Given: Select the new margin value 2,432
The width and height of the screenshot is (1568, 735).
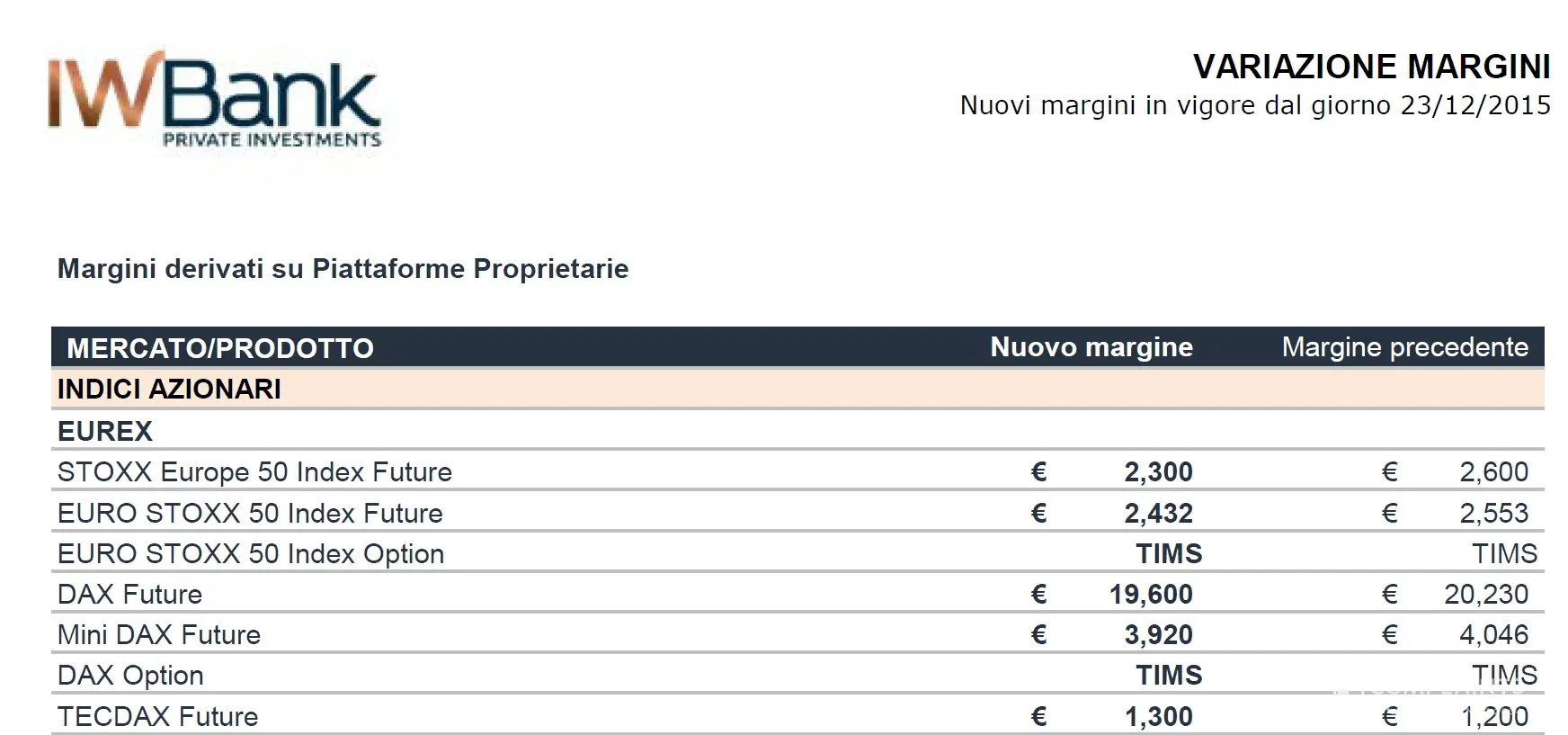Looking at the screenshot, I should tap(1158, 513).
